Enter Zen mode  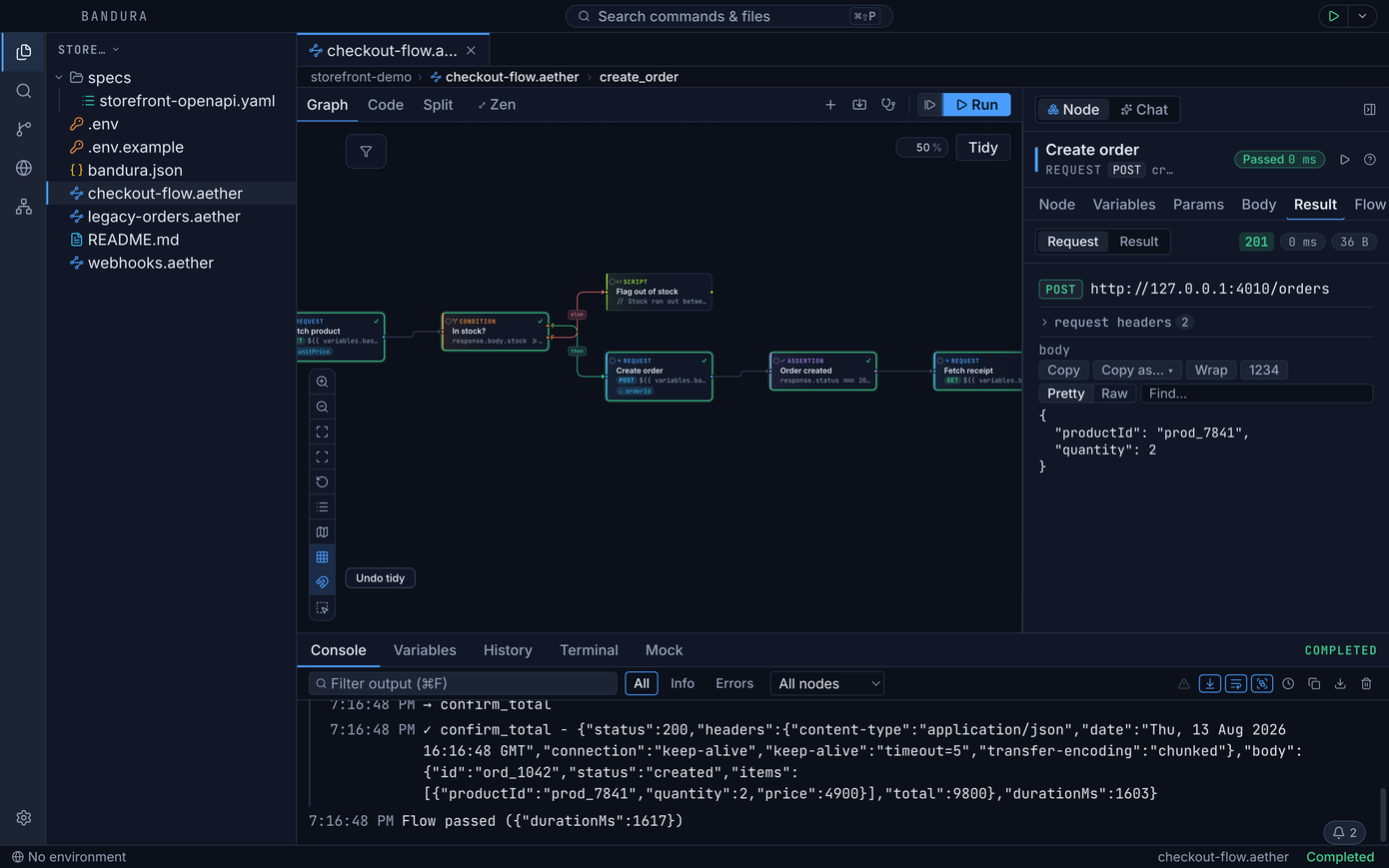496,105
